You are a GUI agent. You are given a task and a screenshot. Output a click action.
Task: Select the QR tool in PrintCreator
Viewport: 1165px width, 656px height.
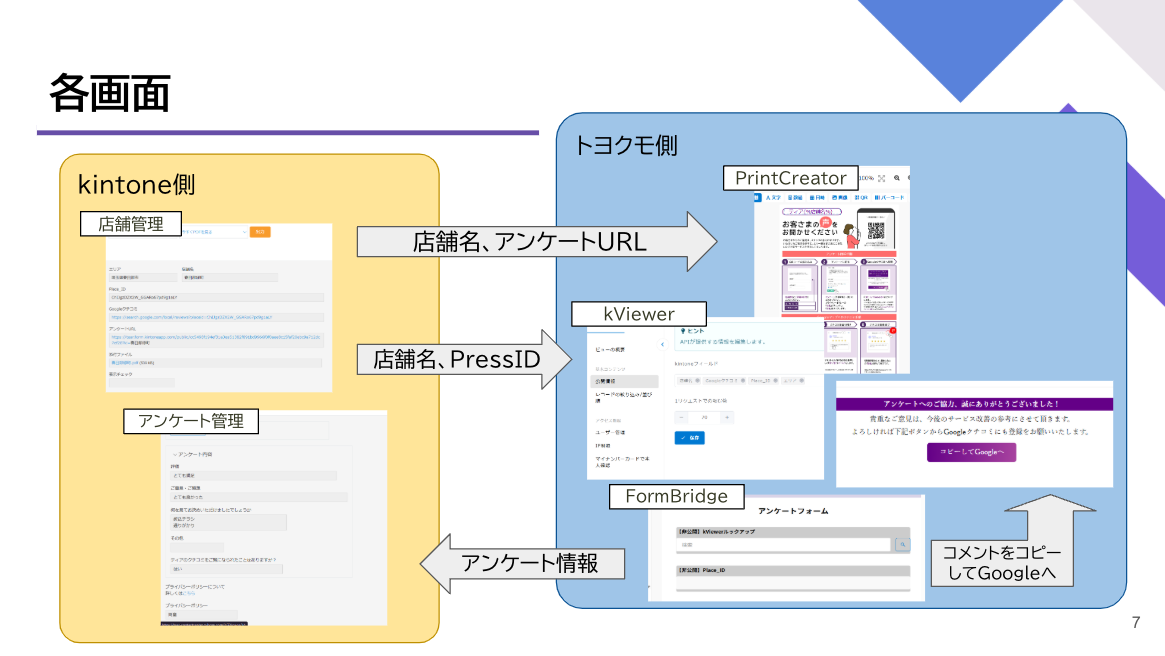tap(861, 198)
